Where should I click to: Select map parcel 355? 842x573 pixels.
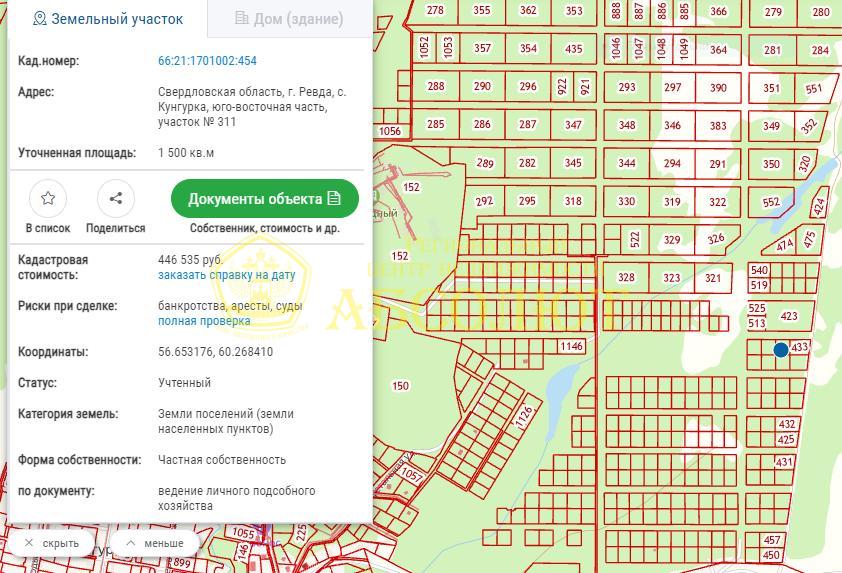pyautogui.click(x=482, y=10)
